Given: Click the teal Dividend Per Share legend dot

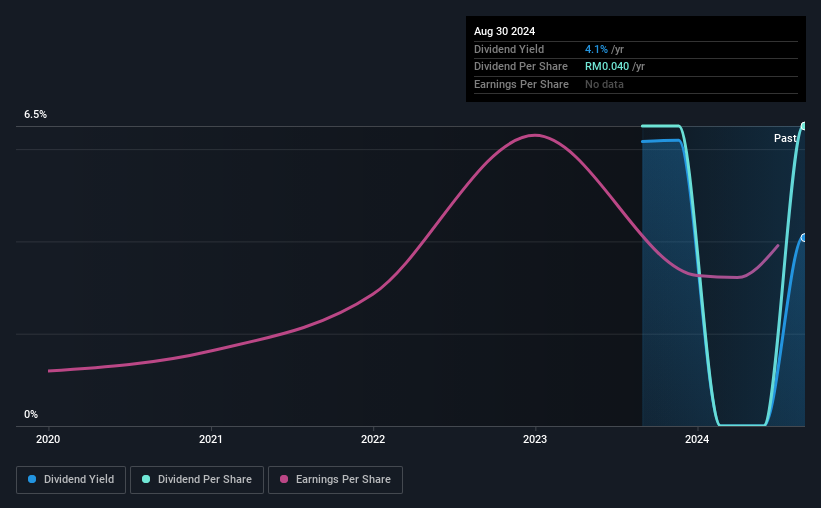Looking at the screenshot, I should coord(146,479).
